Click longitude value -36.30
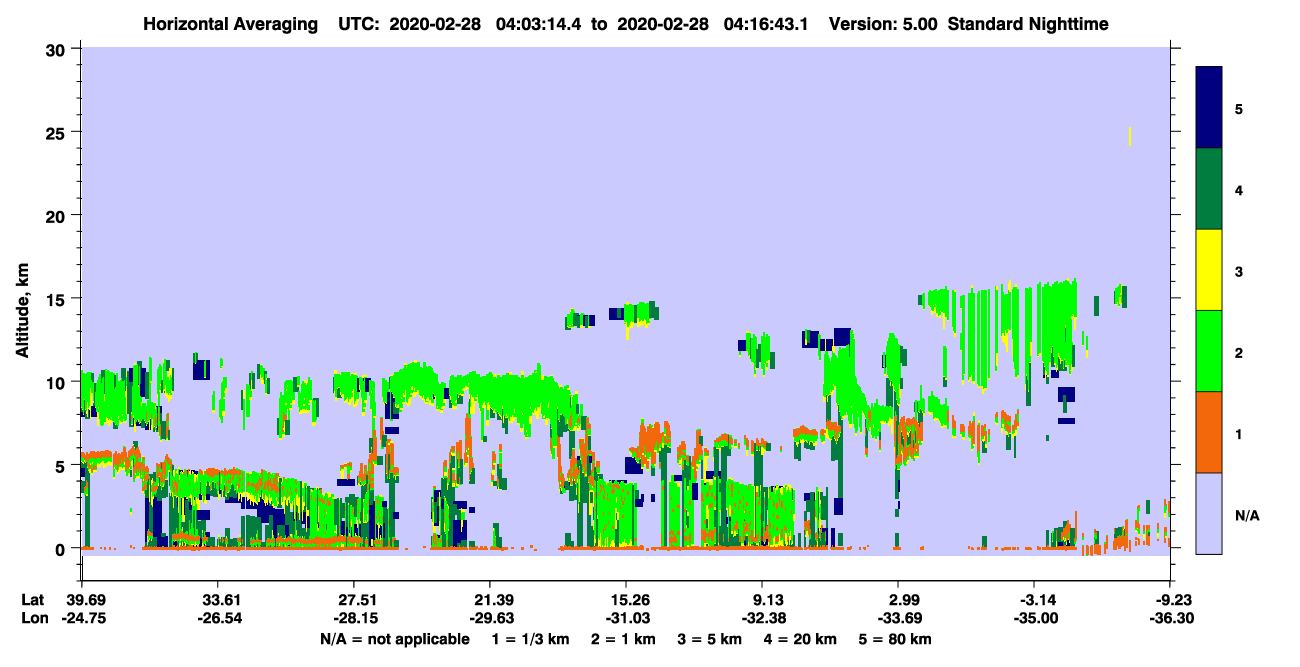Viewport: 1300px width, 667px height. coord(1171,618)
